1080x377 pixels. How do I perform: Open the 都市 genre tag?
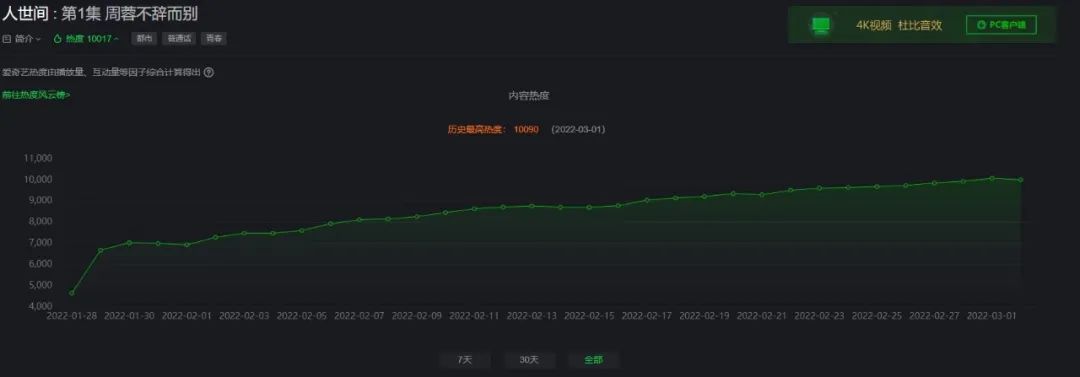(144, 39)
